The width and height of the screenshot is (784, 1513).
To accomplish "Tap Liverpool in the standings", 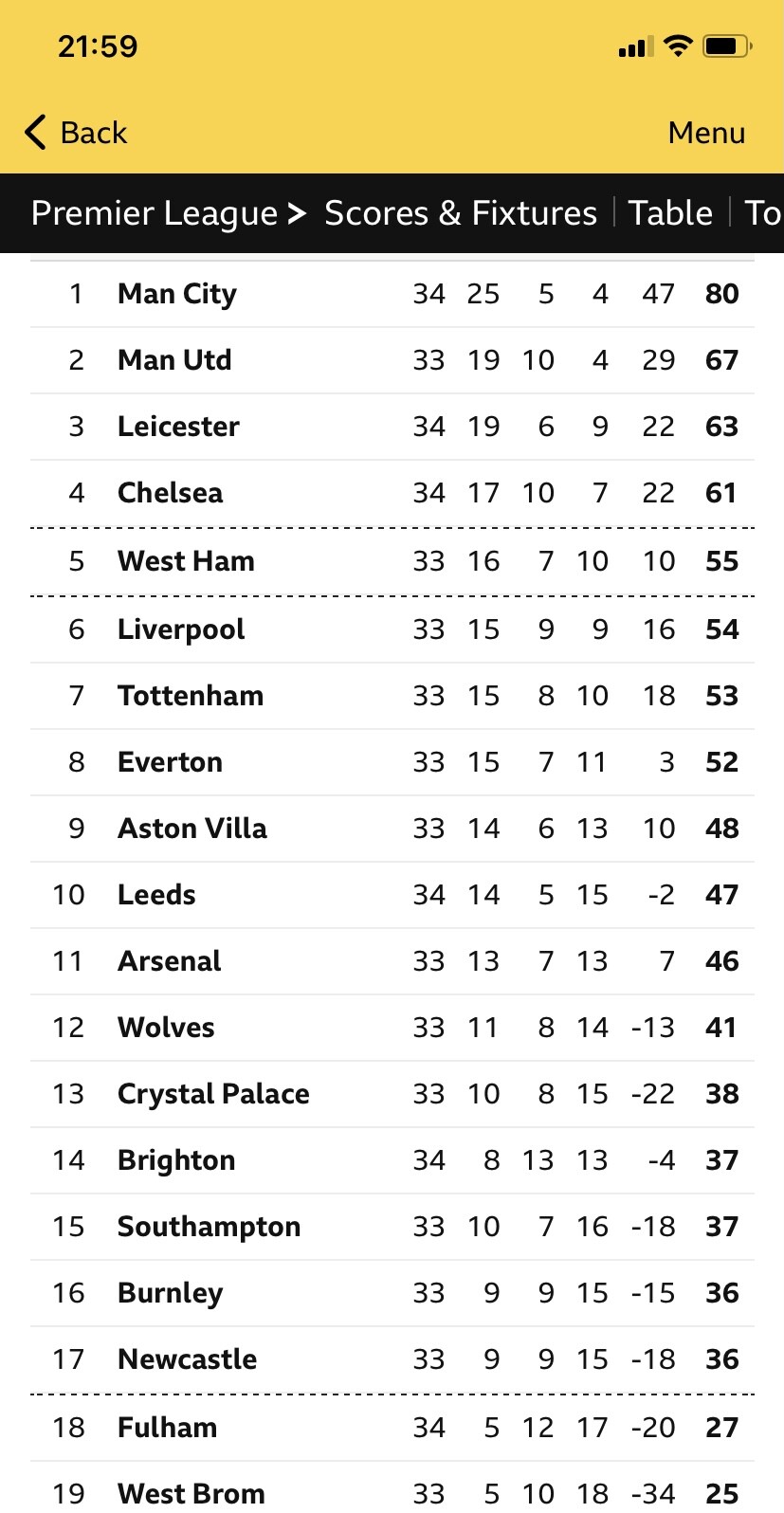I will click(181, 629).
